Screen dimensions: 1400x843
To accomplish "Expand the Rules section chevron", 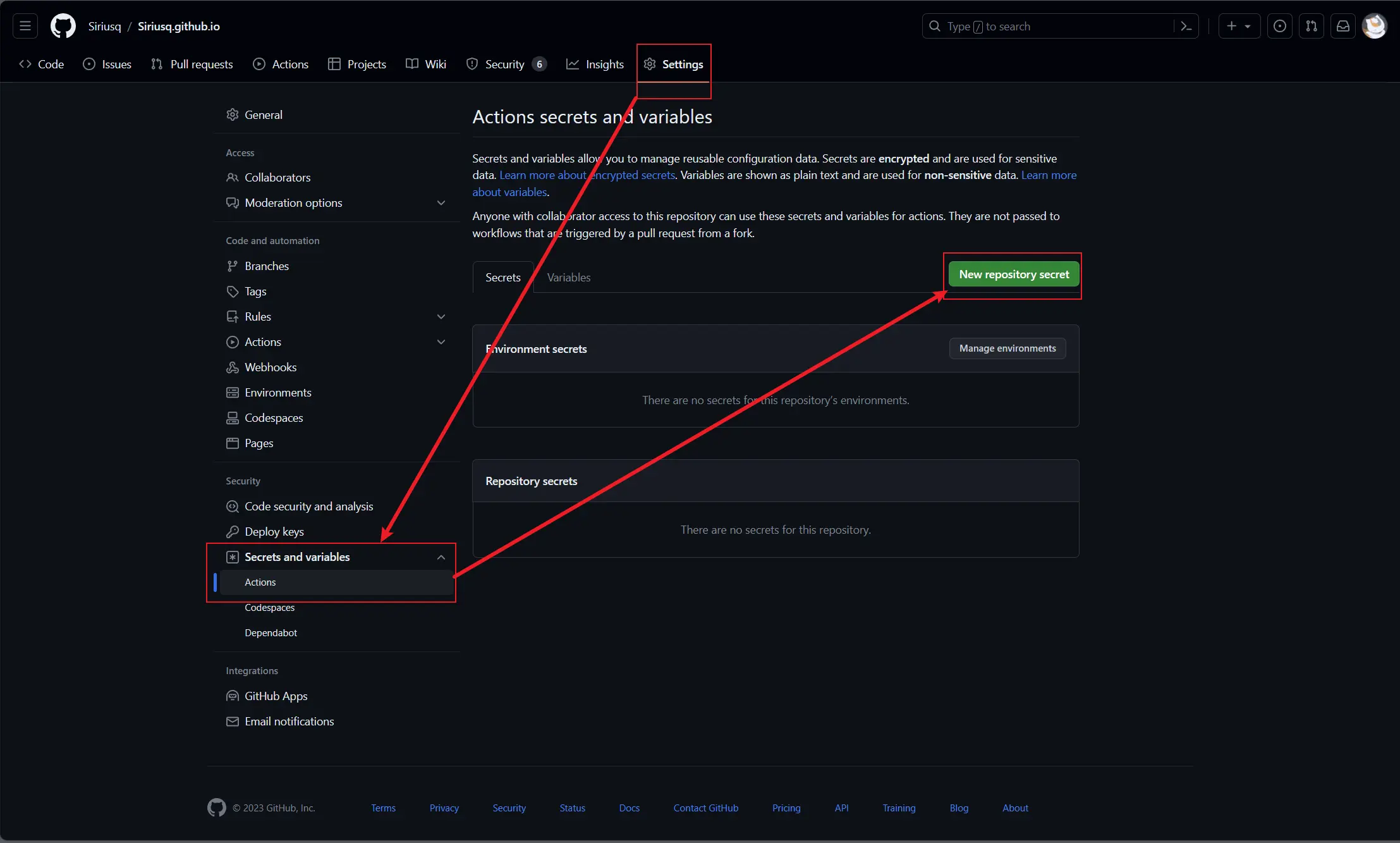I will [441, 317].
